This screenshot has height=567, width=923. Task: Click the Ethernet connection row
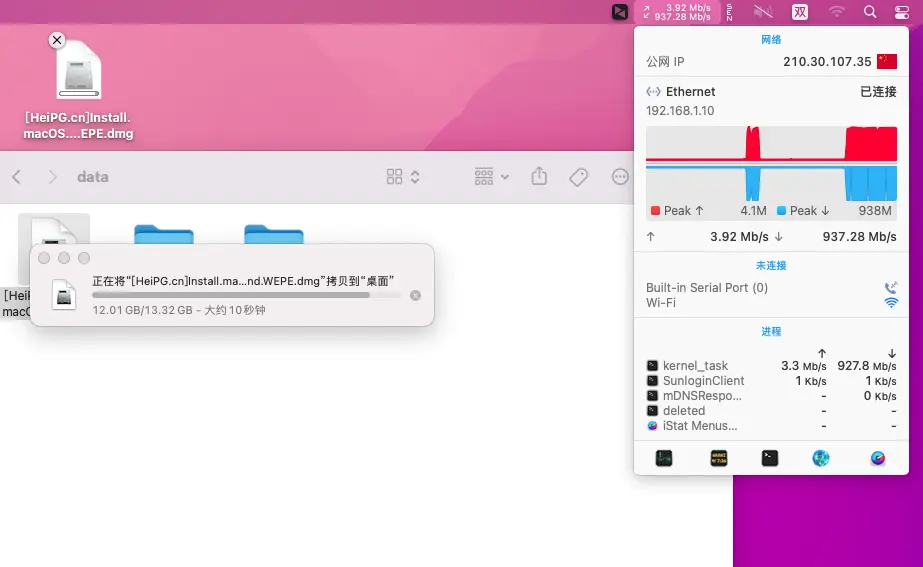(771, 92)
